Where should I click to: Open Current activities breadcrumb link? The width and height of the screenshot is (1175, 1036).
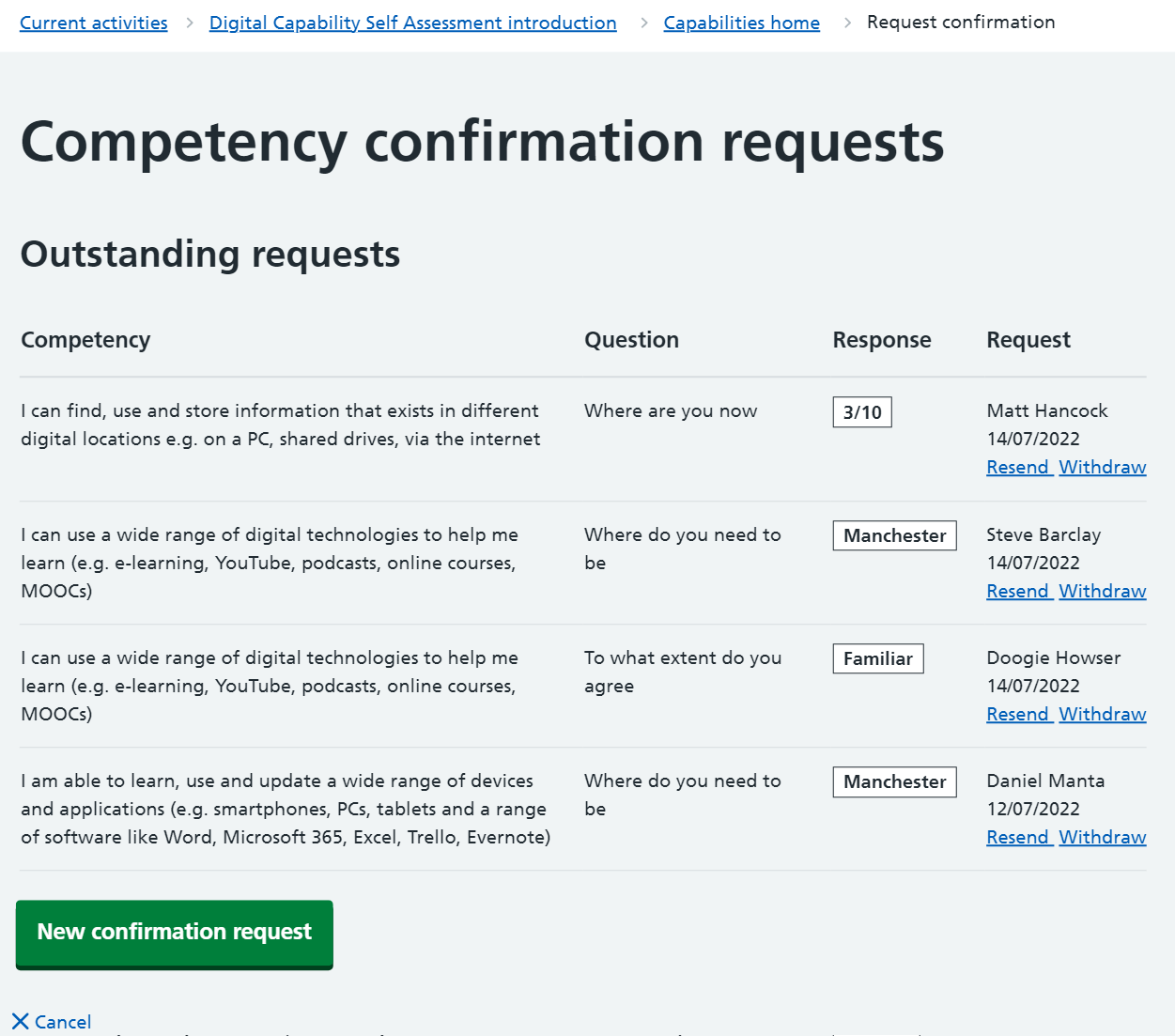94,23
